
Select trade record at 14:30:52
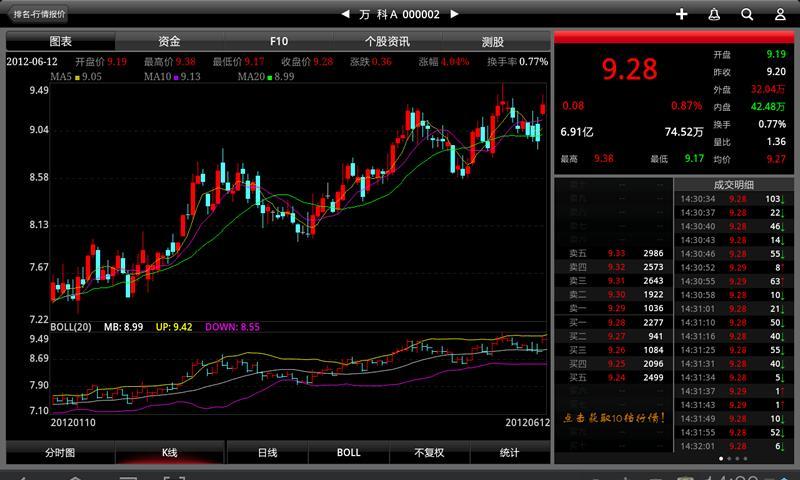[x=733, y=268]
